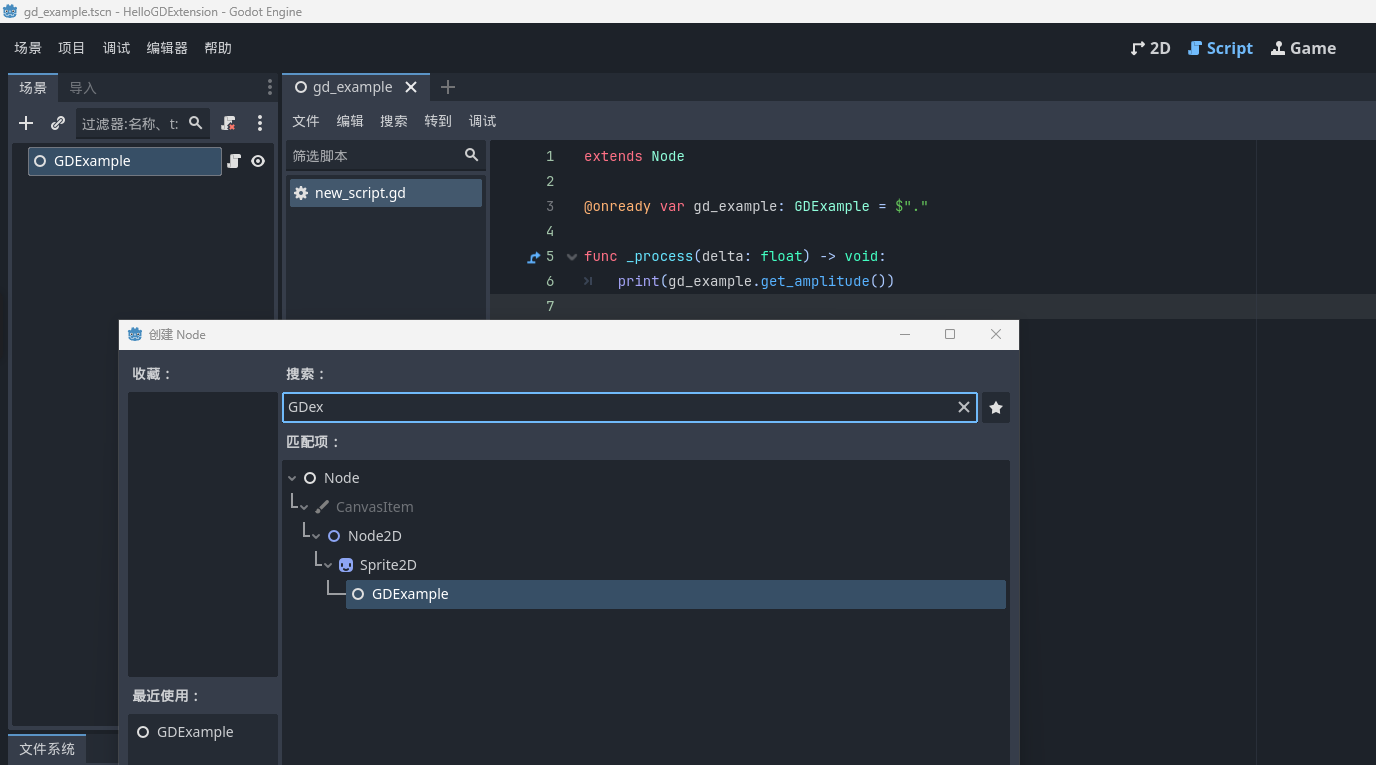Viewport: 1376px width, 765px height.
Task: Select Node in the matches tree
Action: 341,478
